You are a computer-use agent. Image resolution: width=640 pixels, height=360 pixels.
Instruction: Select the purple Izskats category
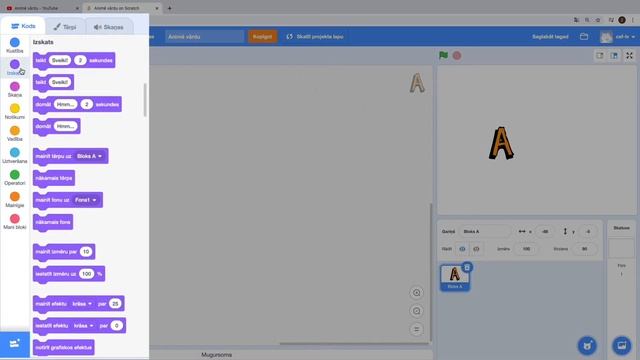pos(15,67)
